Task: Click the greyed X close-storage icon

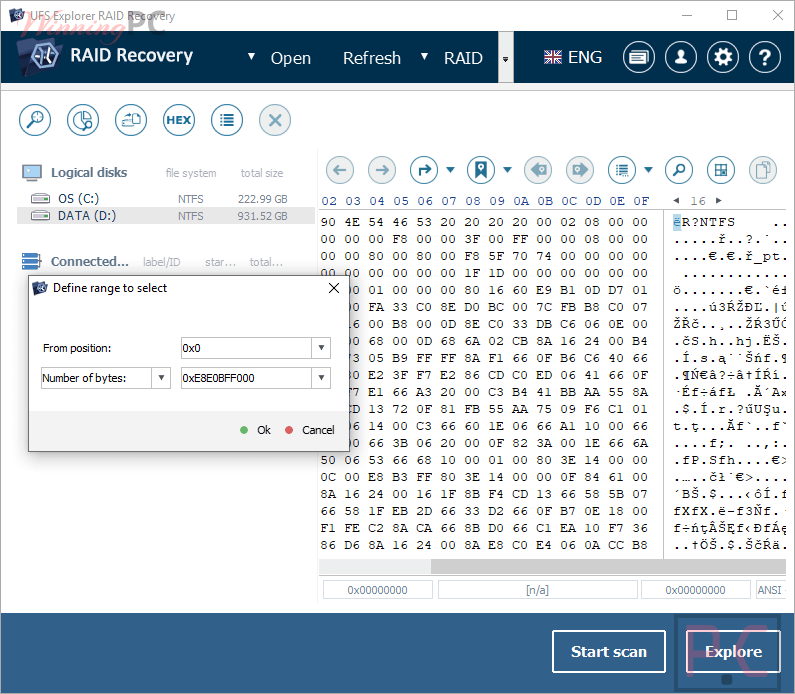Action: click(275, 120)
